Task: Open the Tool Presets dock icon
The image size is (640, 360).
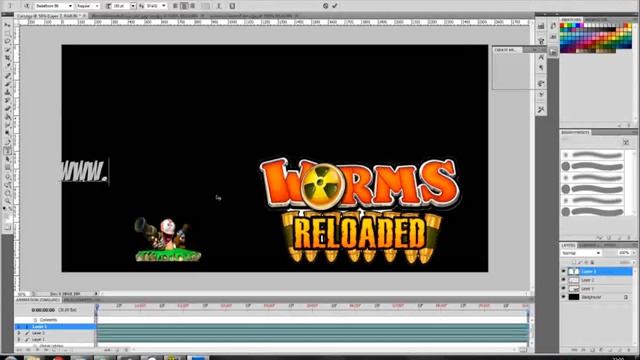Action: click(x=541, y=109)
